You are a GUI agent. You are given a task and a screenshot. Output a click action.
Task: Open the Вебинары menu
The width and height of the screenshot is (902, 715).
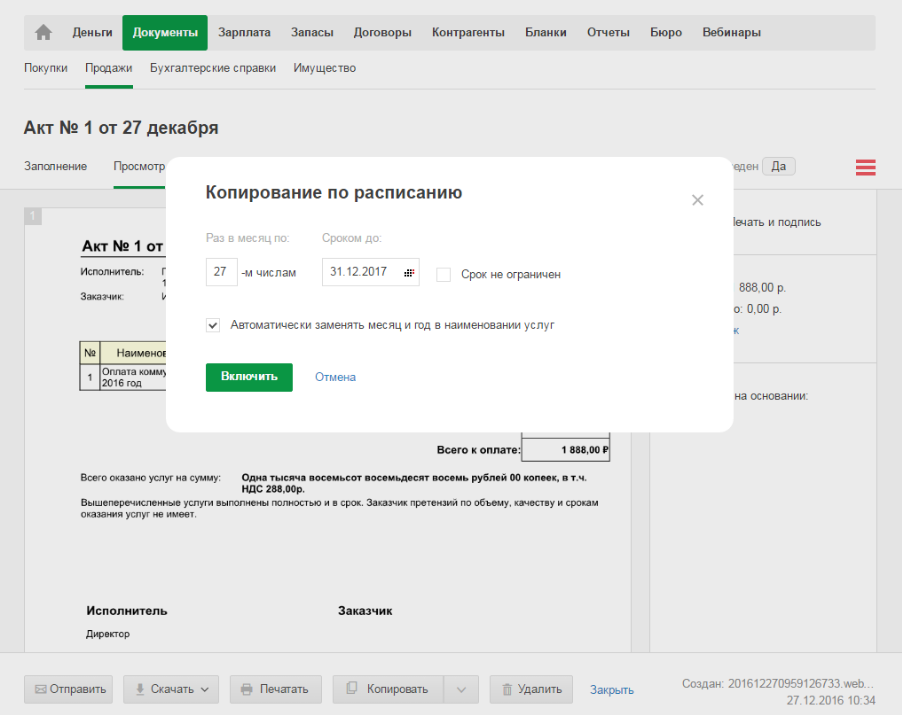731,32
